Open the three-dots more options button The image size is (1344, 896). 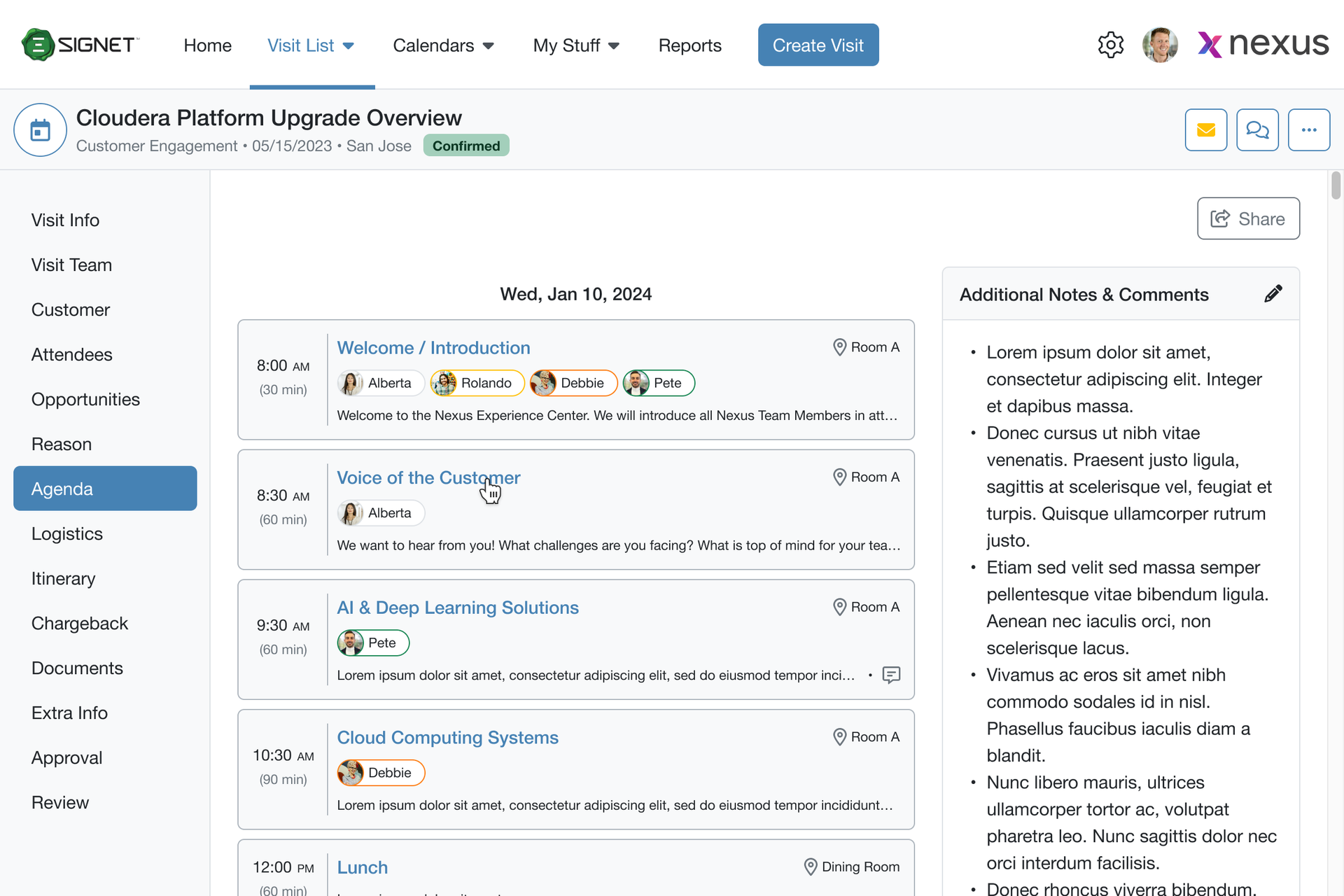click(x=1309, y=130)
